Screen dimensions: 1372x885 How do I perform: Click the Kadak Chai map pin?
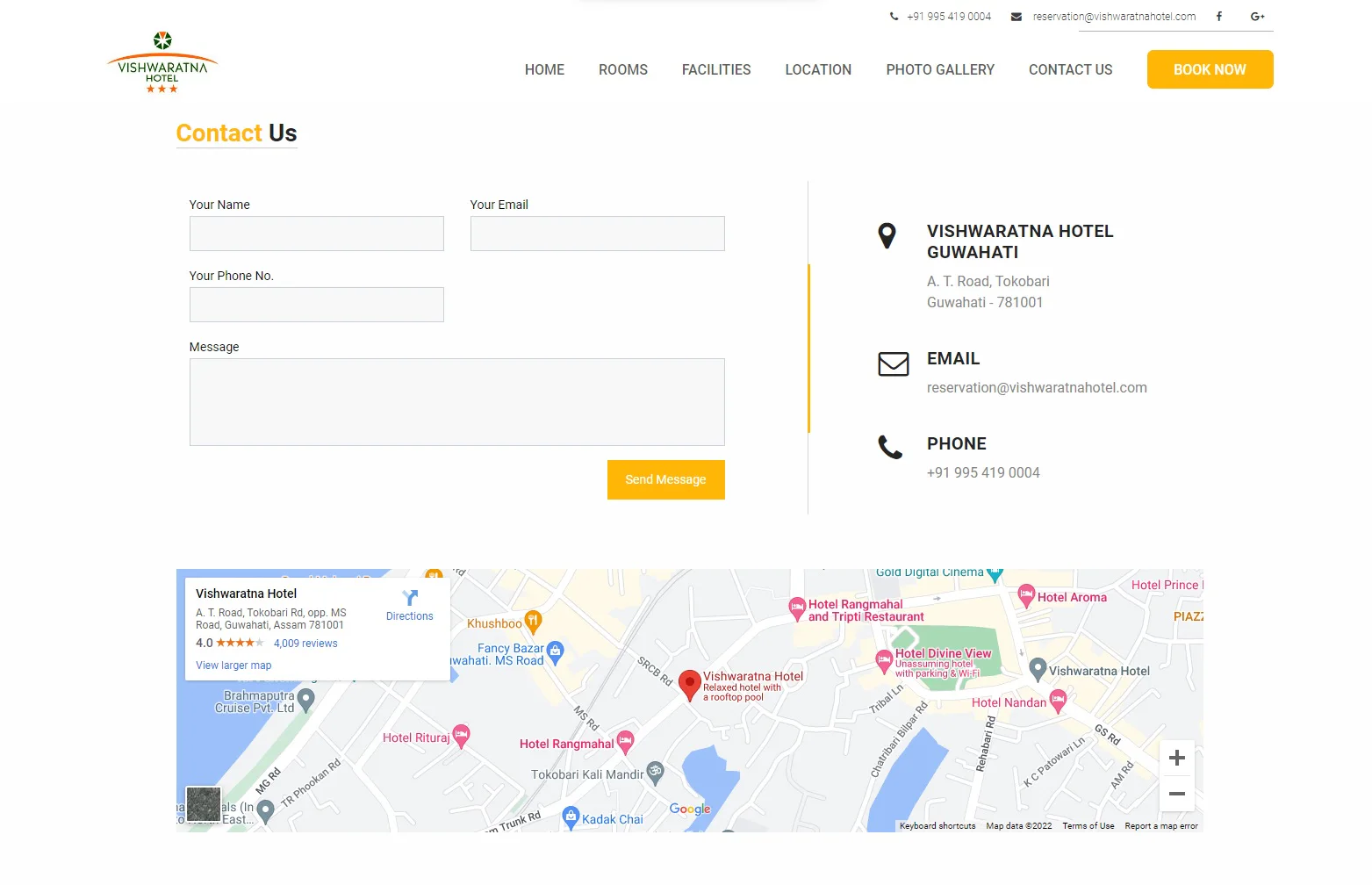571,817
